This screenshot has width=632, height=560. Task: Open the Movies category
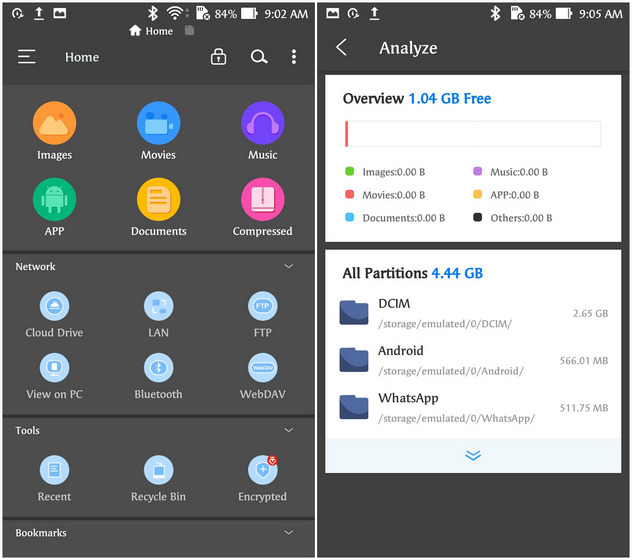[x=158, y=124]
